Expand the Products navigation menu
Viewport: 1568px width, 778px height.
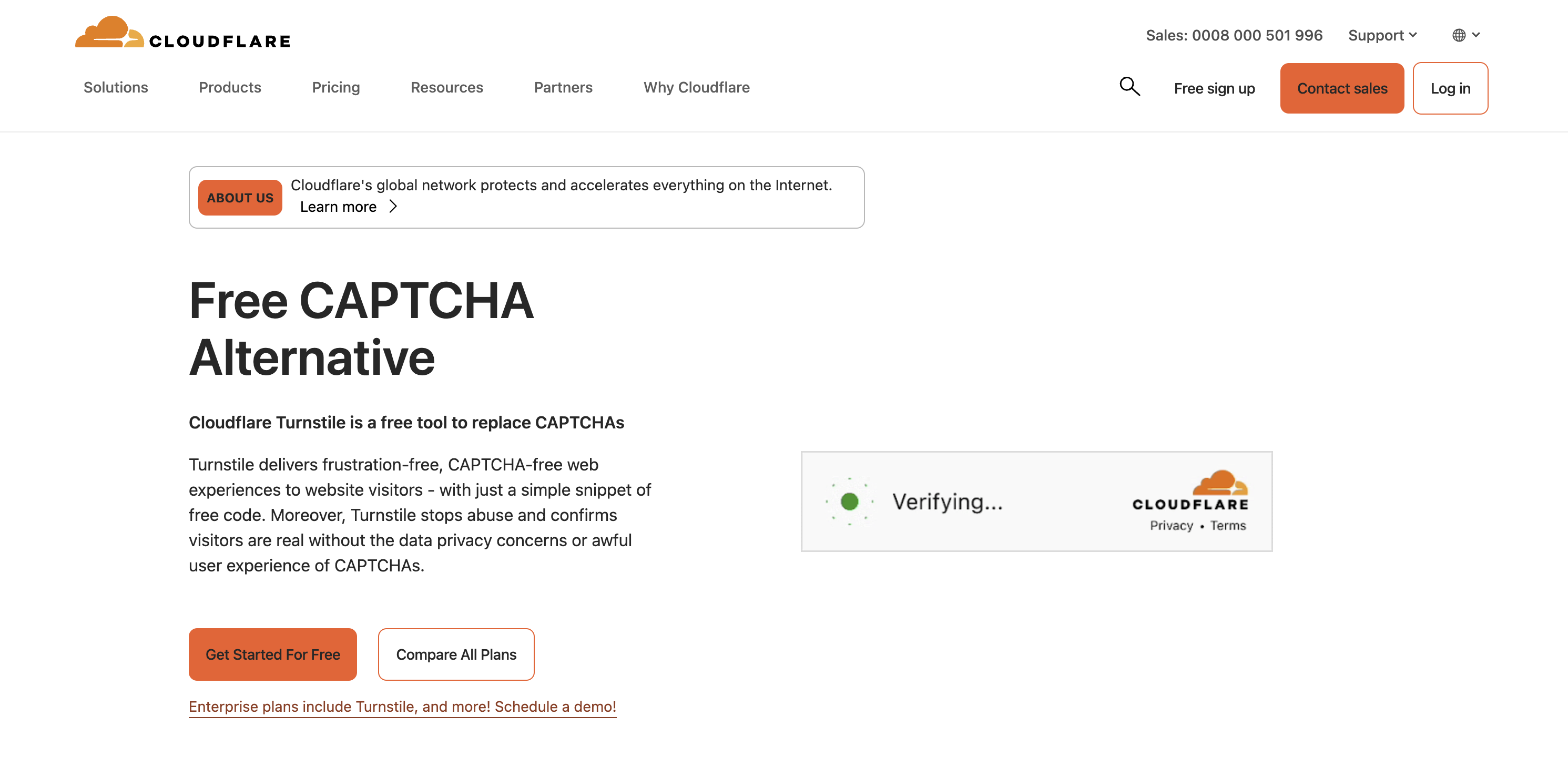pyautogui.click(x=230, y=87)
